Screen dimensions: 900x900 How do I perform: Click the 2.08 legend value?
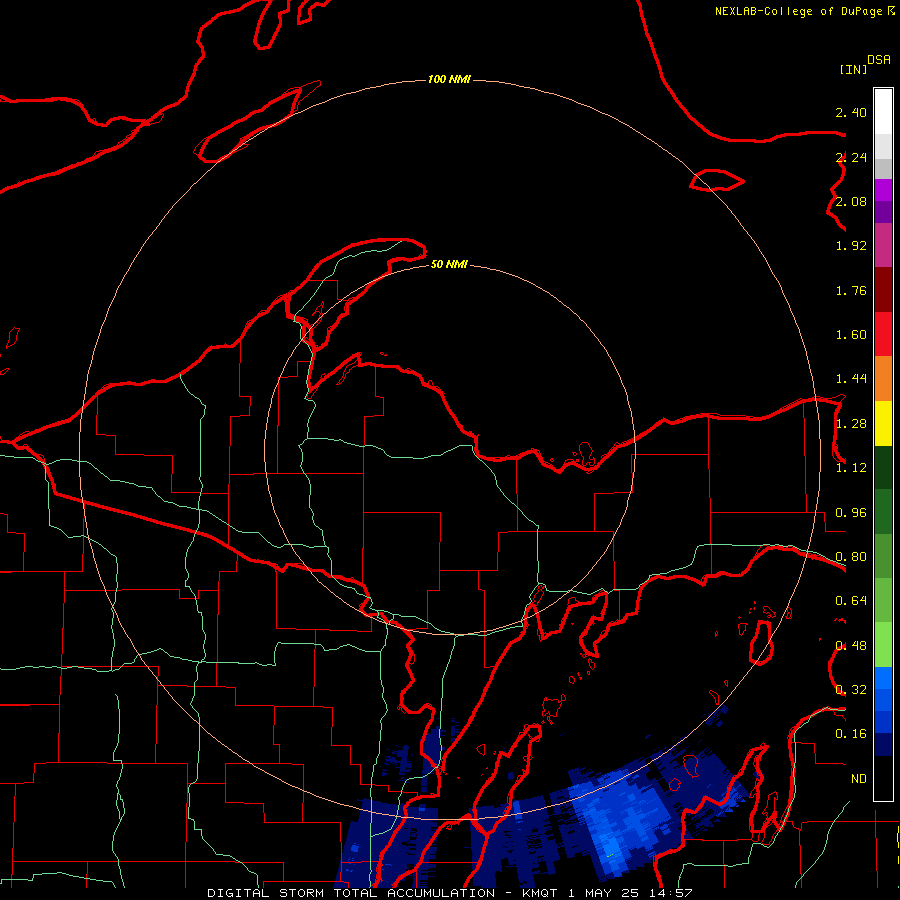[851, 201]
